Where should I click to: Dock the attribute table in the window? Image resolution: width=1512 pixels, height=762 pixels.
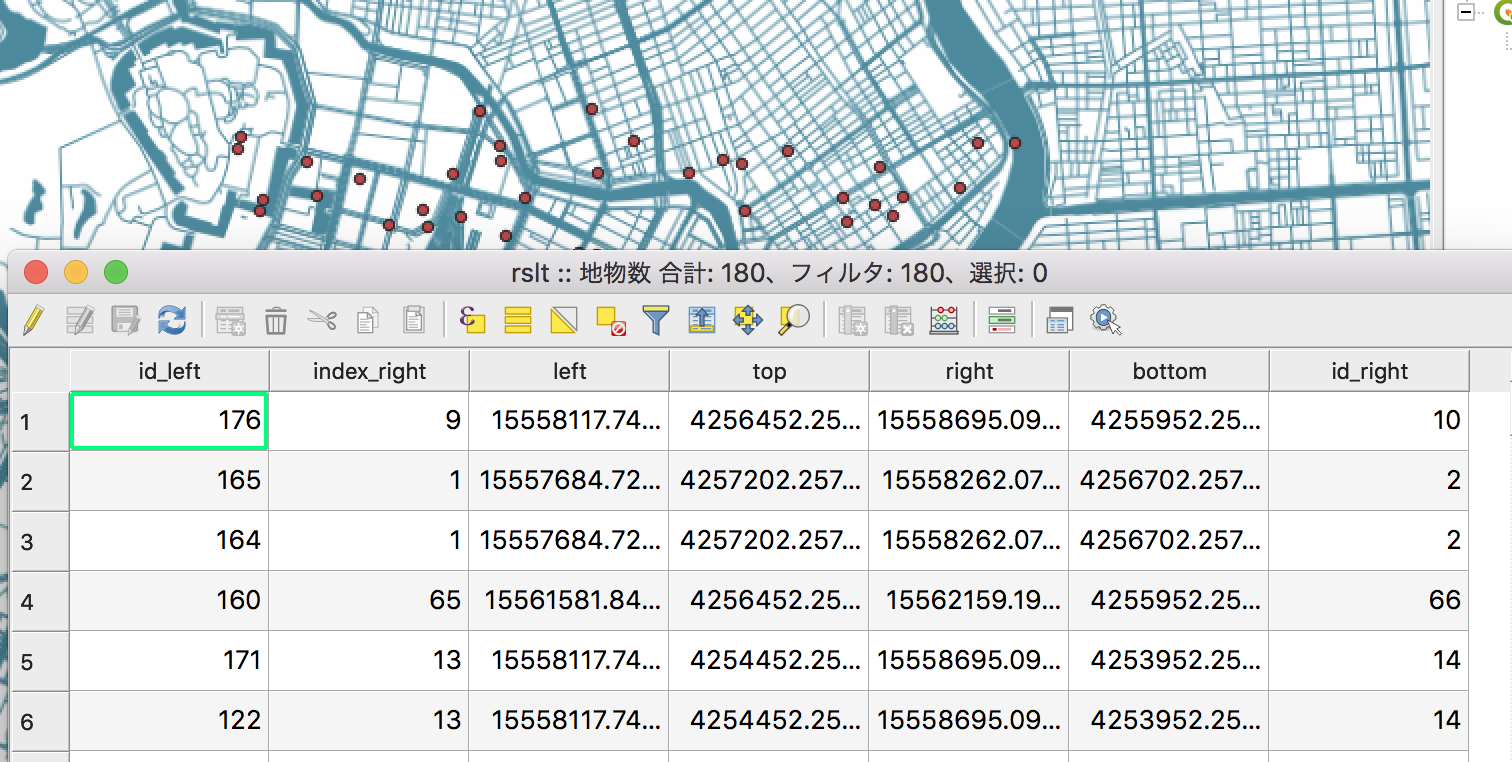pyautogui.click(x=1059, y=320)
